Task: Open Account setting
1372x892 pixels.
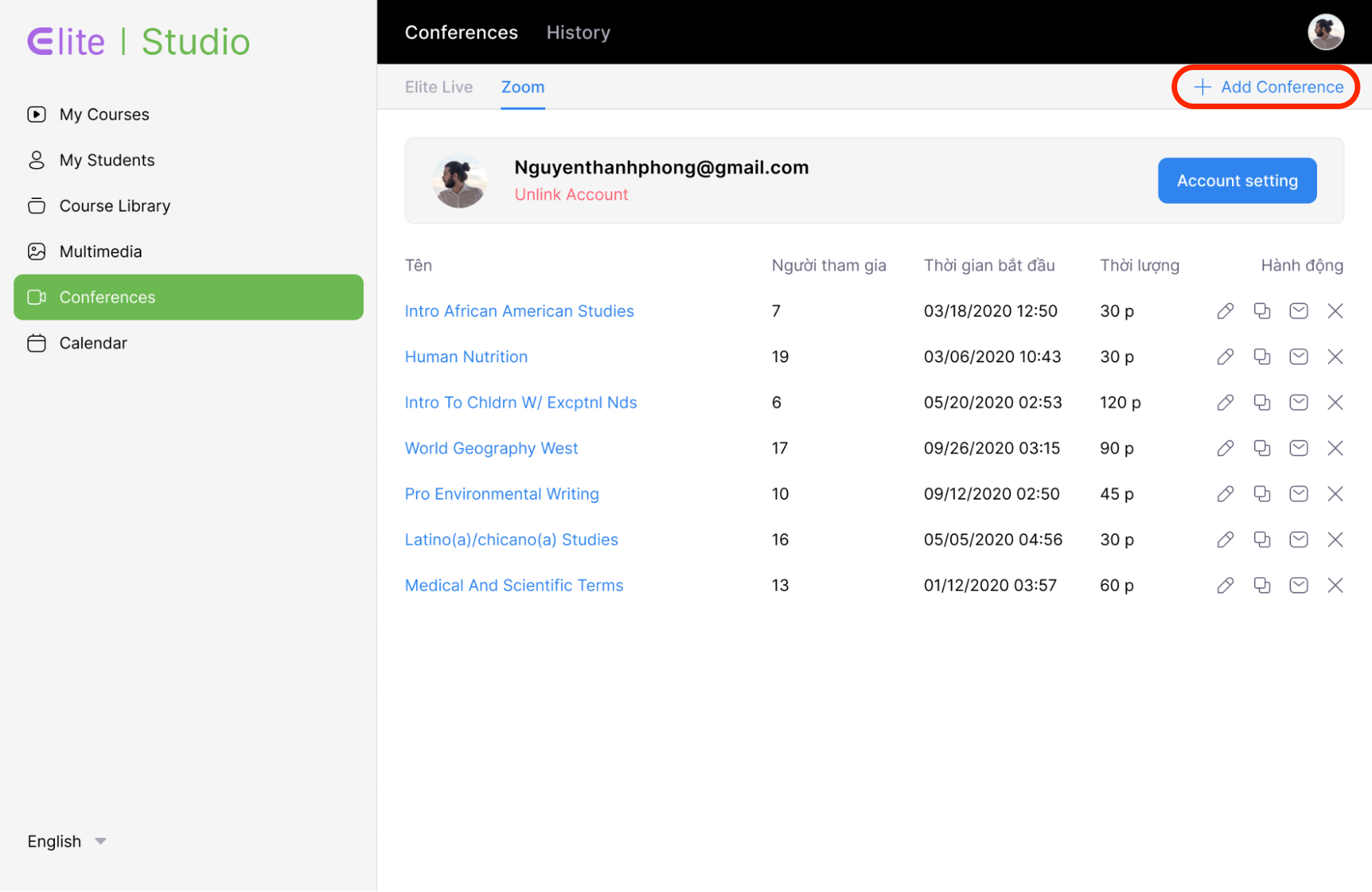Action: tap(1237, 180)
